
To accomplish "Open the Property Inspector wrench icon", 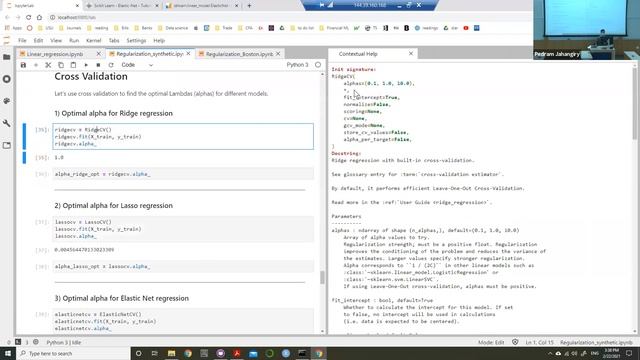I will tap(7, 123).
